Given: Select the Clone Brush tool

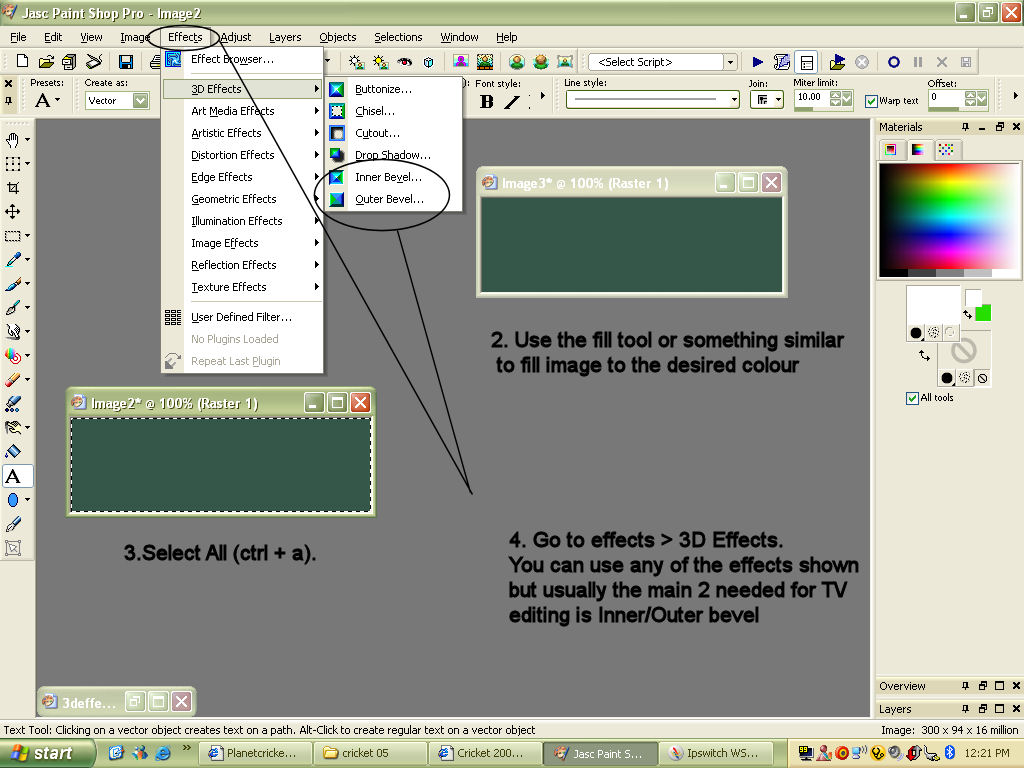Looking at the screenshot, I should [13, 307].
